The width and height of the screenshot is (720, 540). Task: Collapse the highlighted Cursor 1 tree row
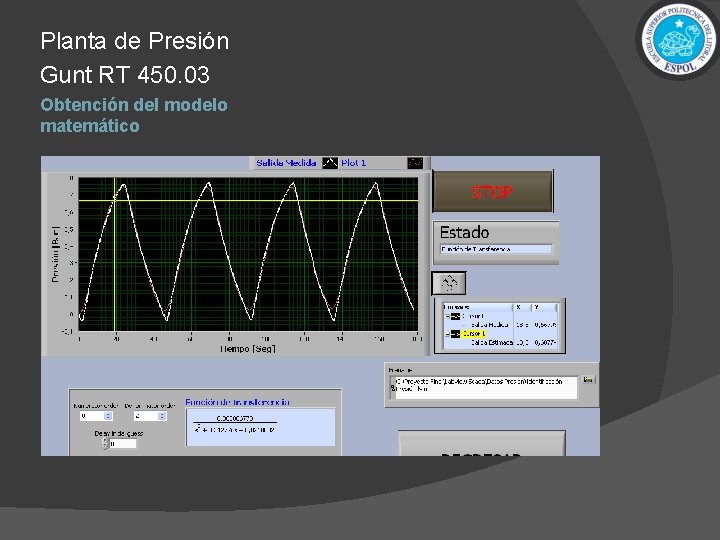[x=447, y=334]
